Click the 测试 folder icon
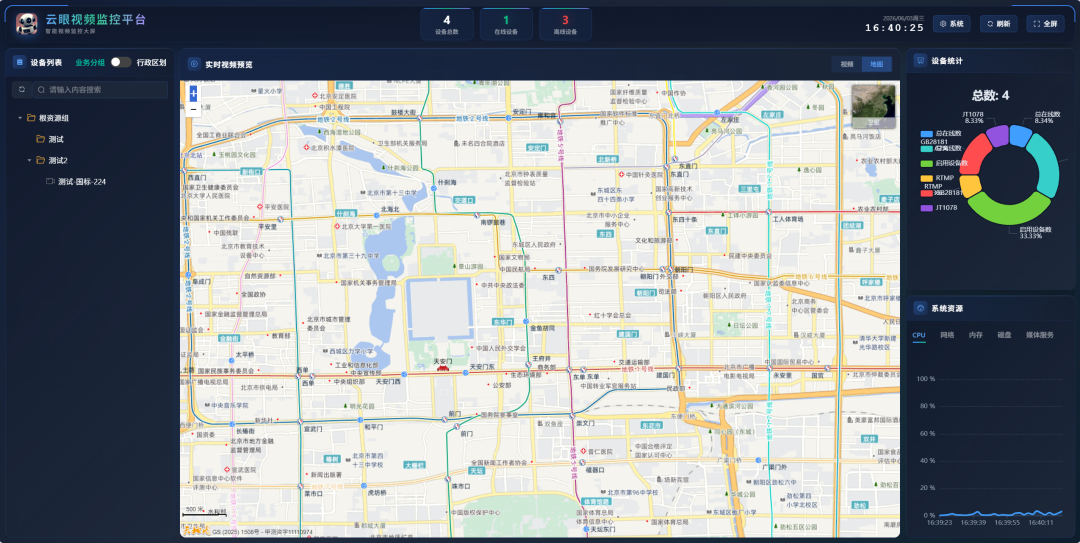 [x=41, y=139]
